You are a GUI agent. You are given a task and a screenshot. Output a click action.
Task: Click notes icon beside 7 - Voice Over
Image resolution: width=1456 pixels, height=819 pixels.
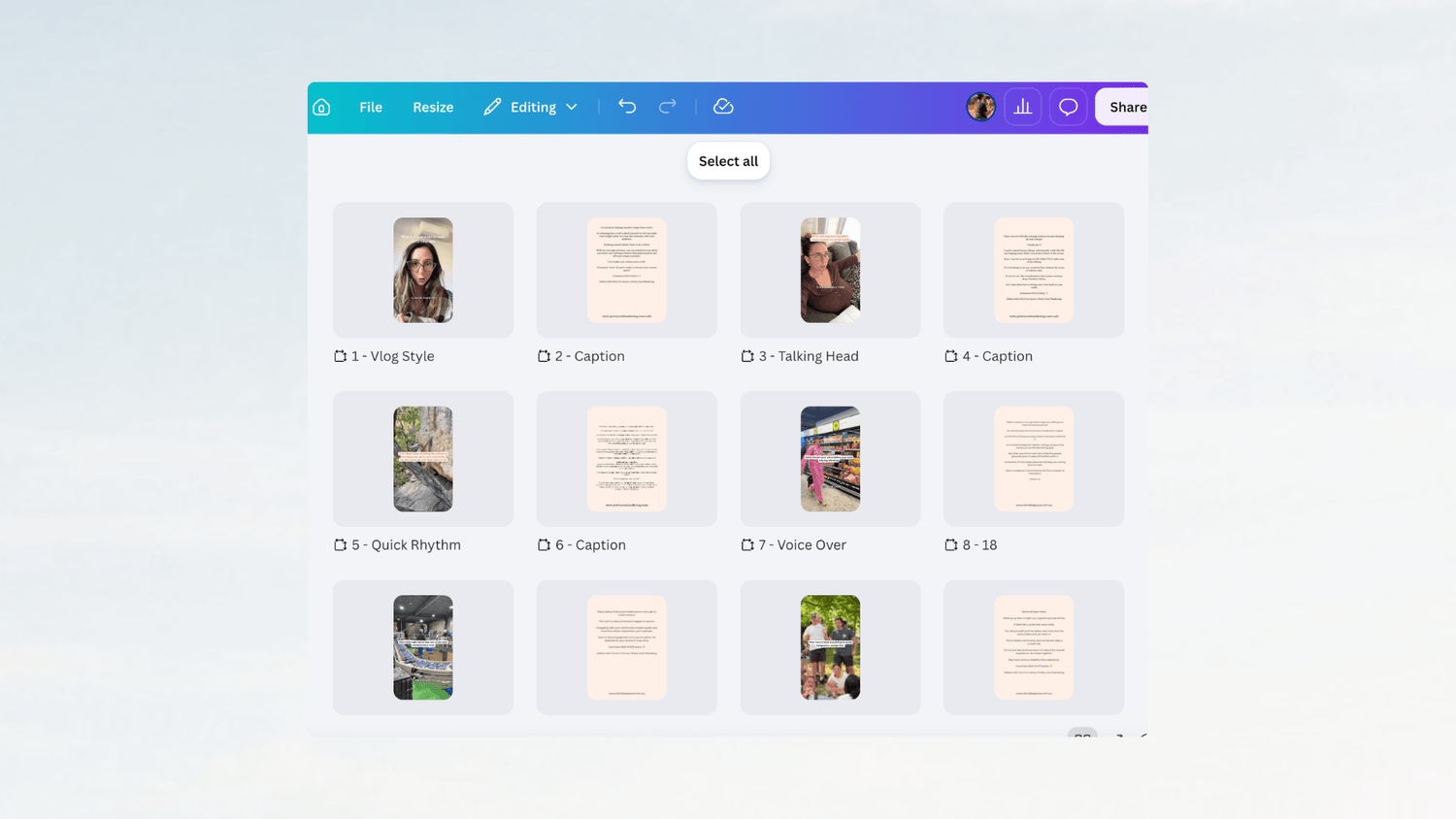[747, 545]
